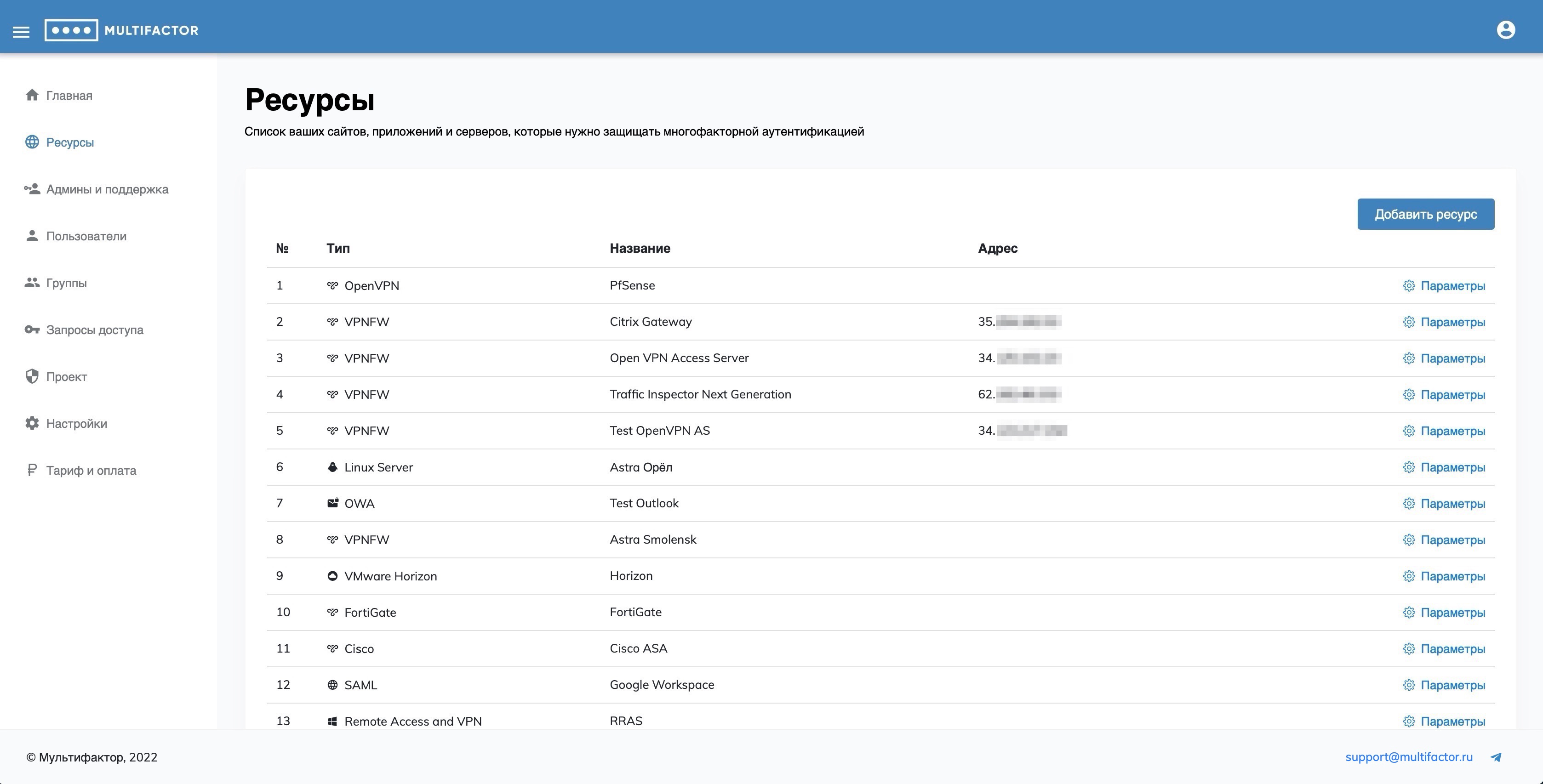Screen dimensions: 1543x784
Task: Click the Multifactor logo in header
Action: tap(121, 30)
